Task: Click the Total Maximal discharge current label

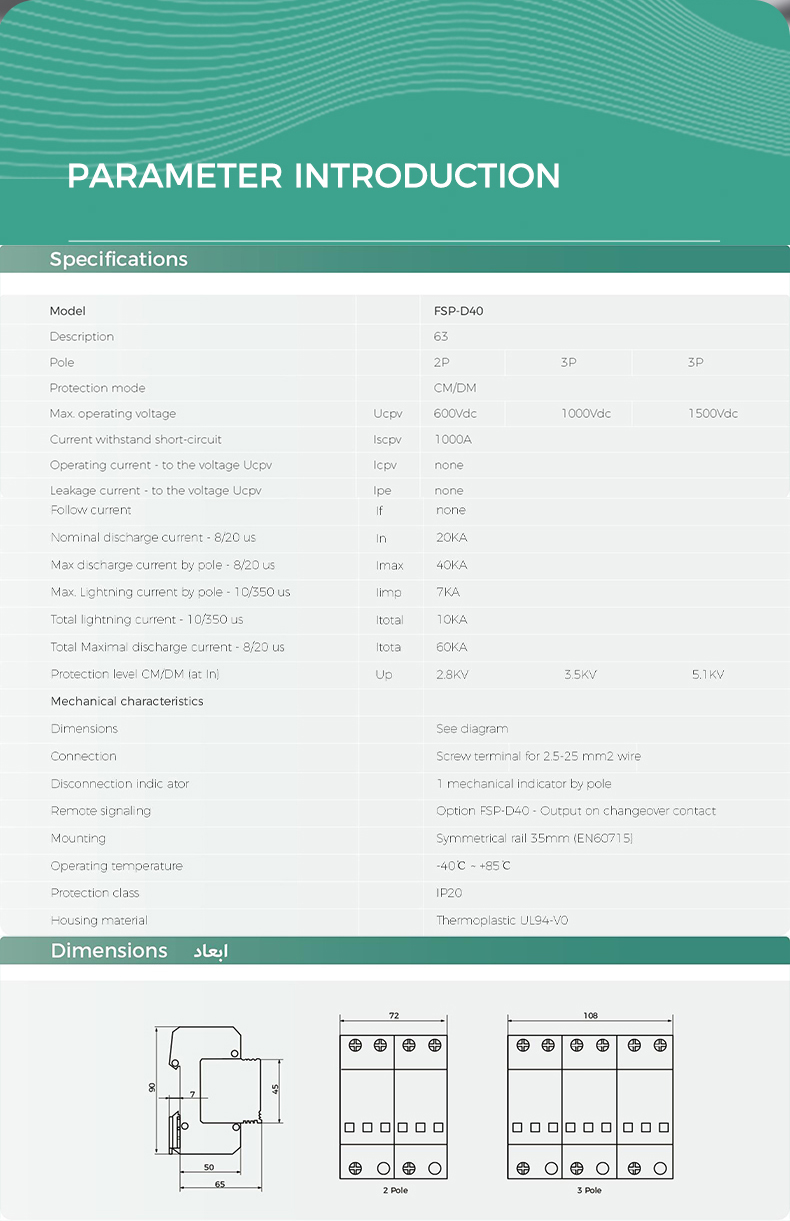Action: (168, 648)
